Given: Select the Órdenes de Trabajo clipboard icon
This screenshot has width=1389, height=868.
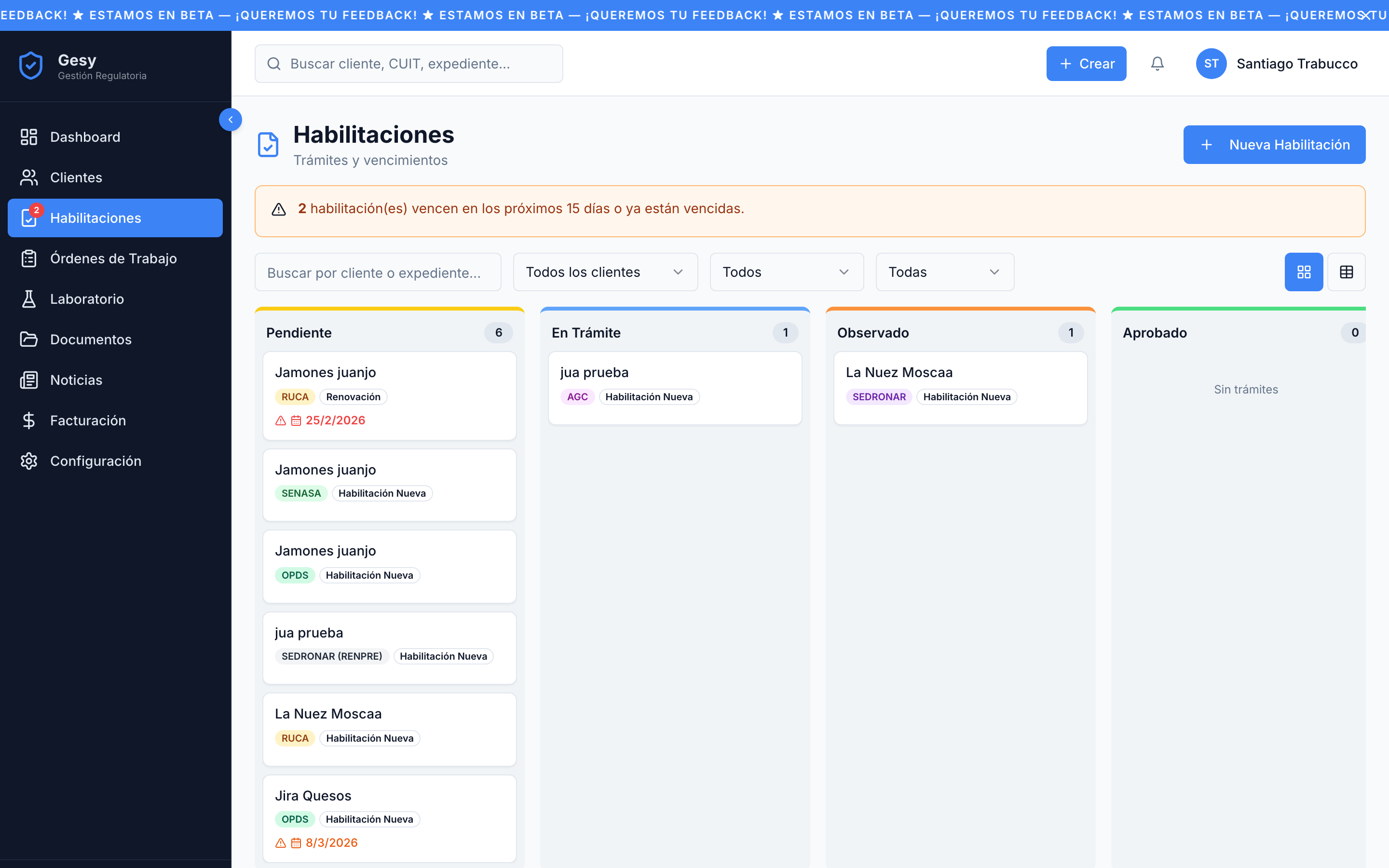Looking at the screenshot, I should pyautogui.click(x=29, y=258).
